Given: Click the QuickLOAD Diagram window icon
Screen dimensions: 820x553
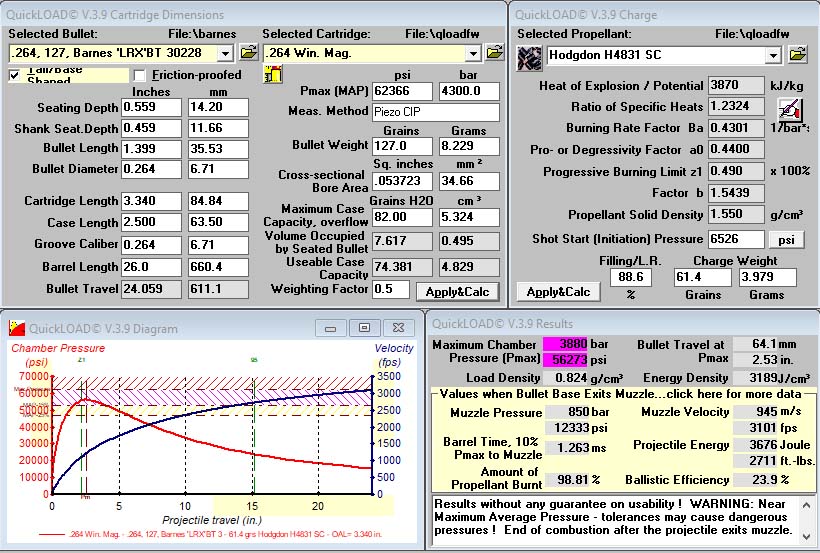Looking at the screenshot, I should (x=17, y=329).
